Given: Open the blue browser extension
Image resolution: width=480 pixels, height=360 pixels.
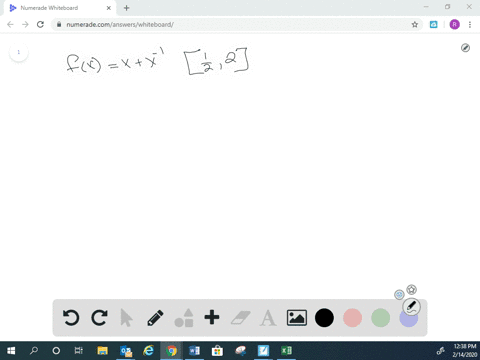Looking at the screenshot, I should pos(433,24).
